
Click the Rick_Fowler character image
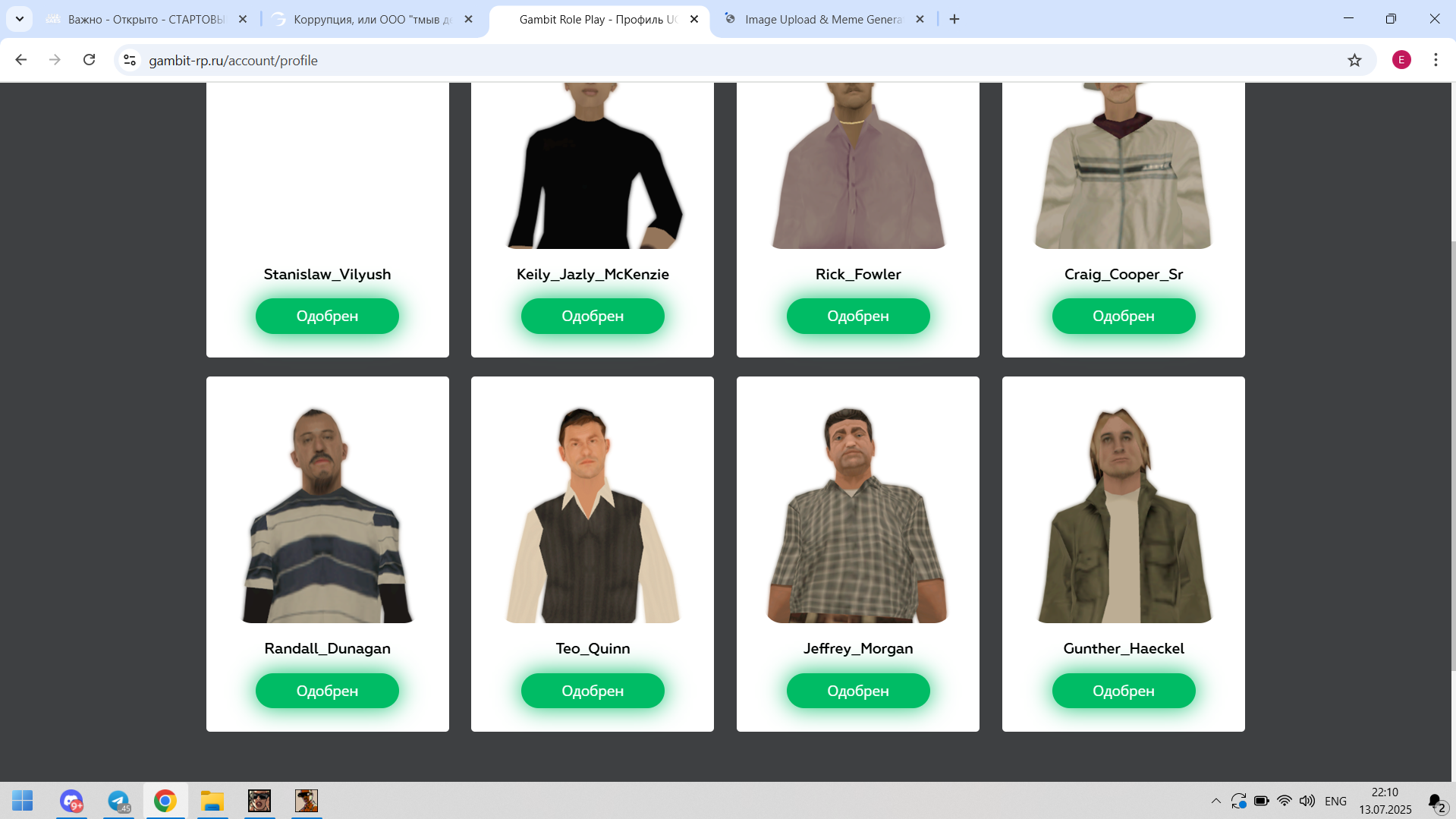(x=858, y=165)
